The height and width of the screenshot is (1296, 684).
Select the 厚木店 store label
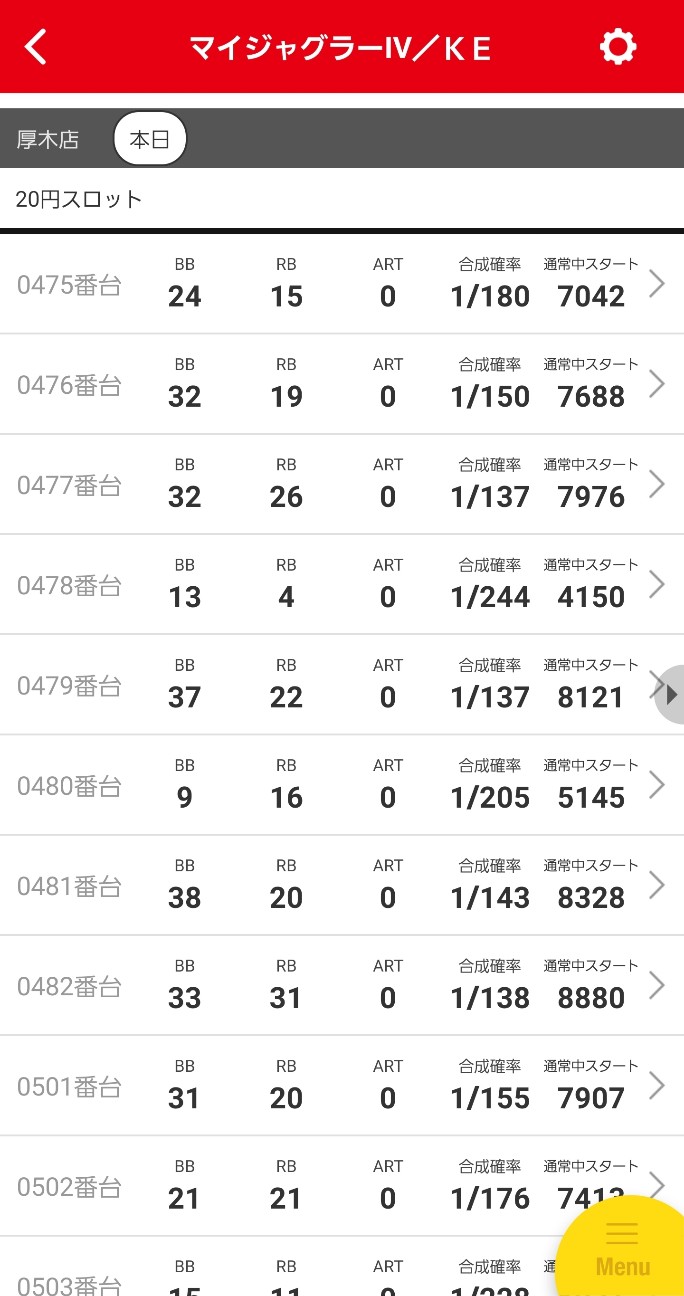point(47,140)
